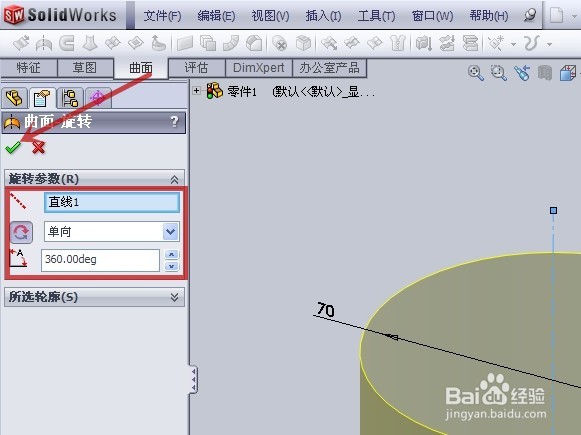
Task: Select the Filled Surface tool
Action: [x=136, y=43]
